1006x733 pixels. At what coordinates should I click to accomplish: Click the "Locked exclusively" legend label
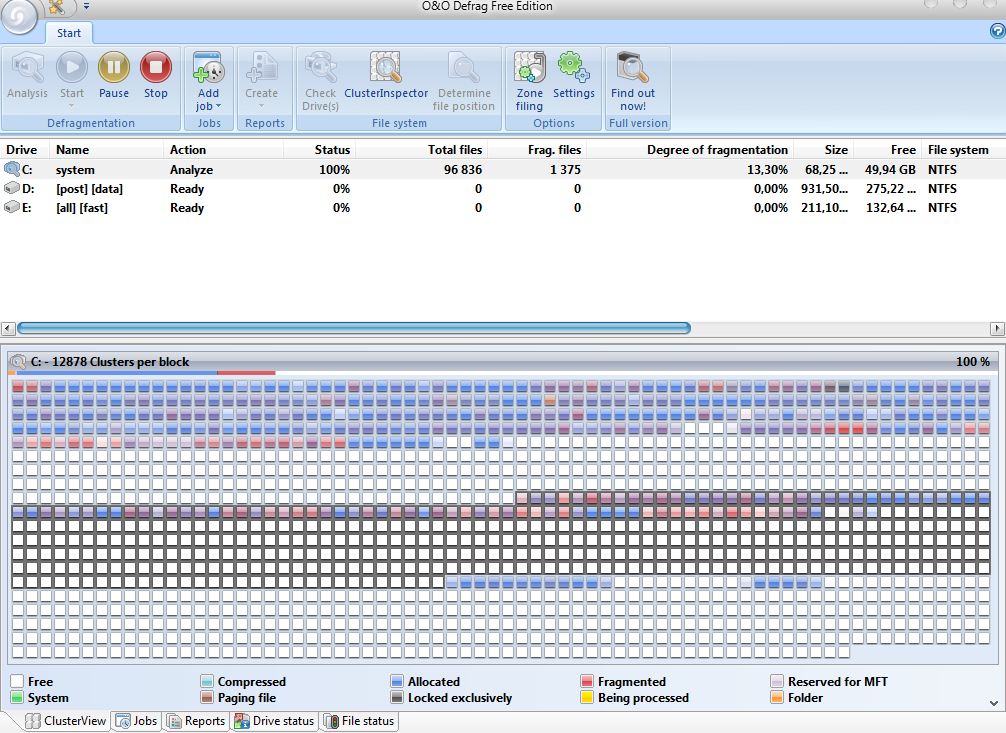459,698
